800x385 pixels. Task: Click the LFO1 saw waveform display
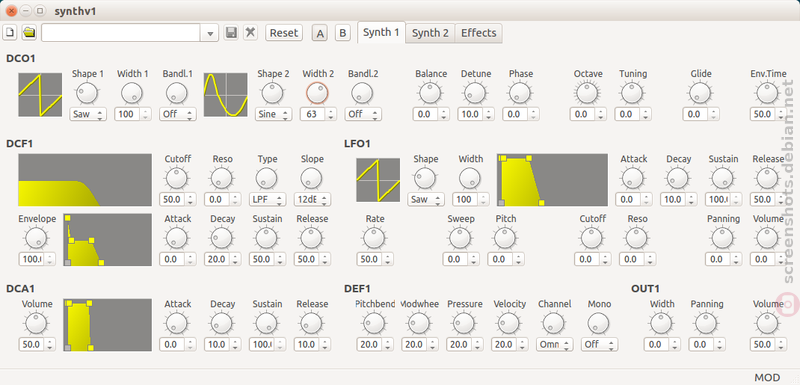tap(378, 180)
